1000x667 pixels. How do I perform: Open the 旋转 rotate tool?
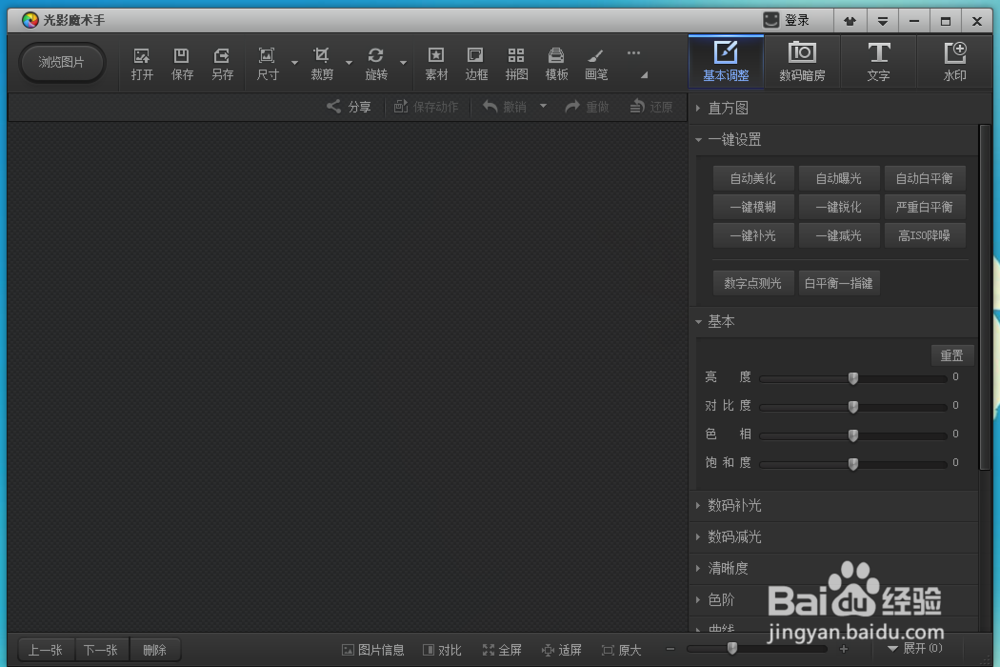(x=376, y=62)
